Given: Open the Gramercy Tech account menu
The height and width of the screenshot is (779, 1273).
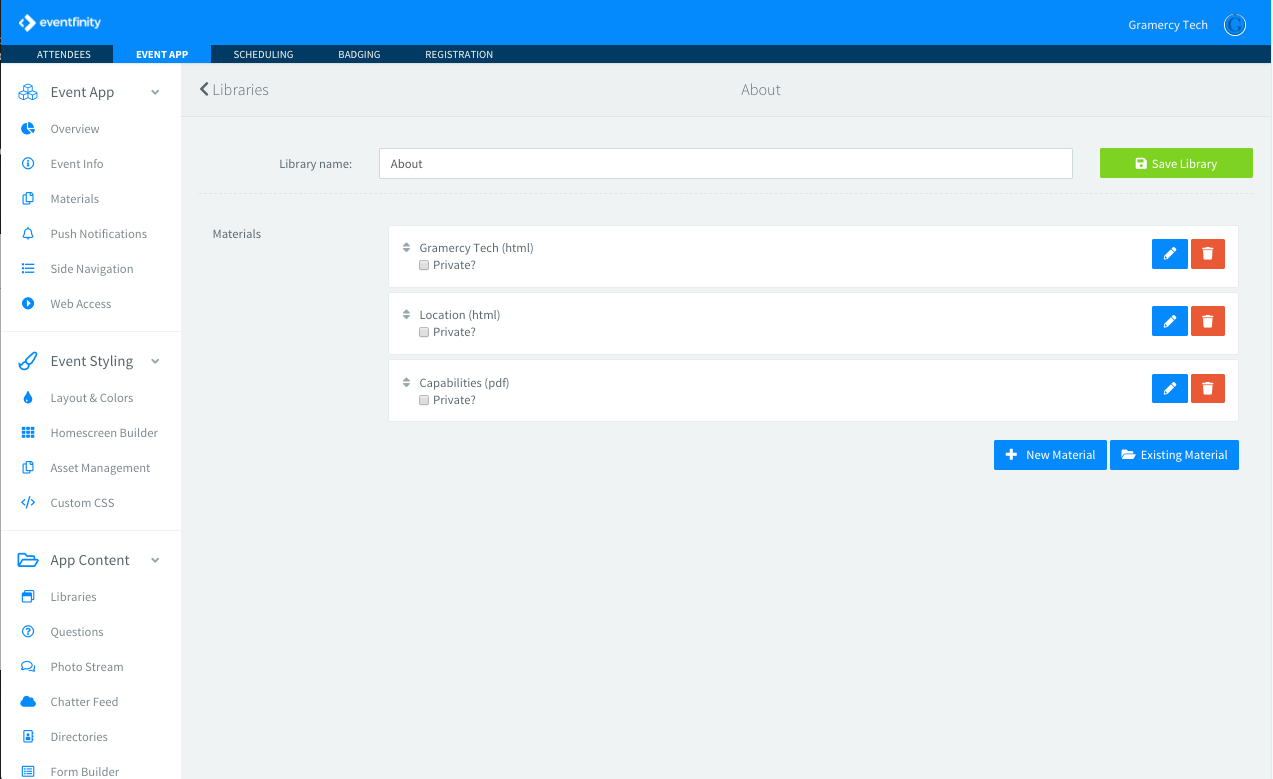Looking at the screenshot, I should pos(1168,25).
